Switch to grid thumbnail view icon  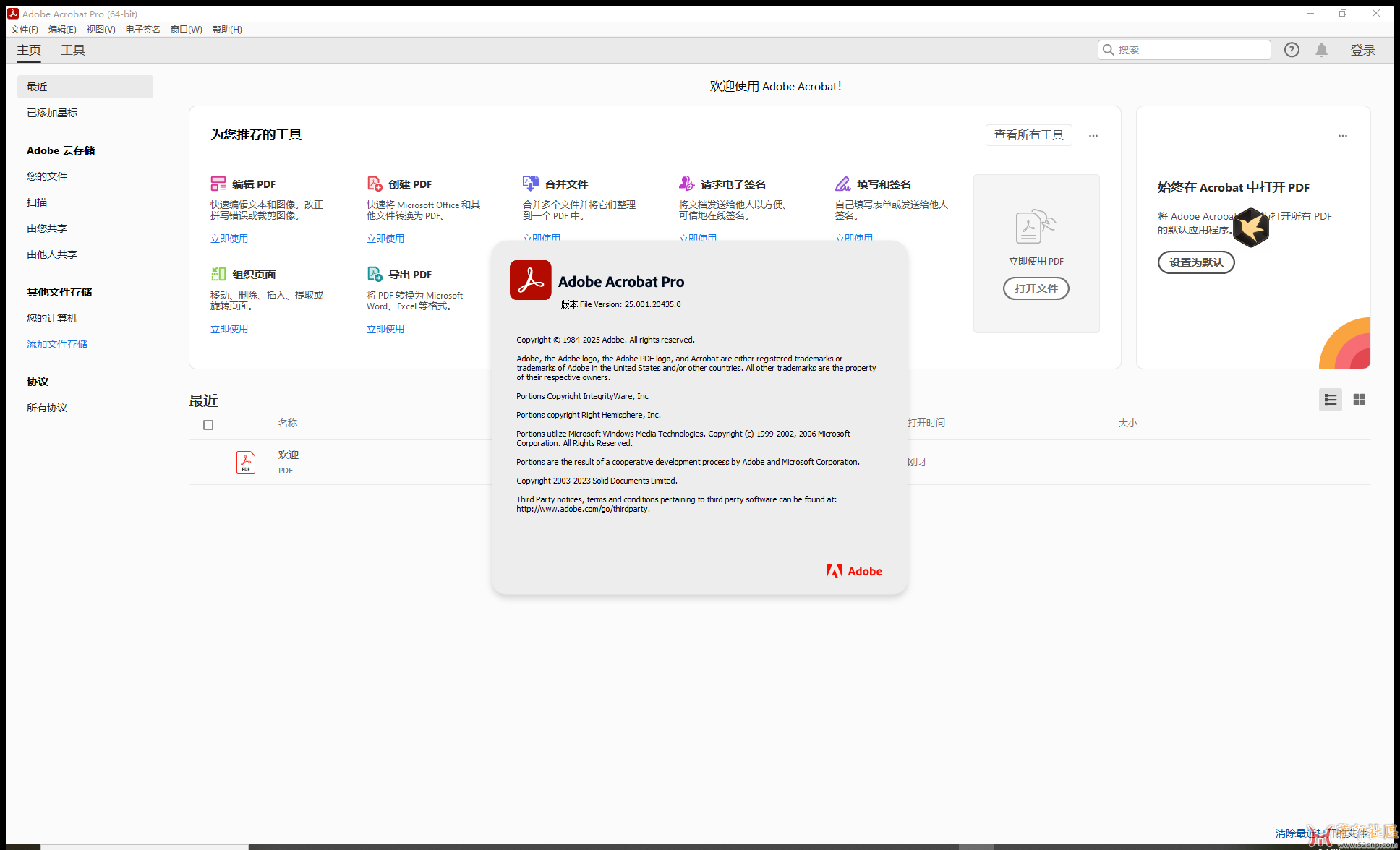[1360, 400]
